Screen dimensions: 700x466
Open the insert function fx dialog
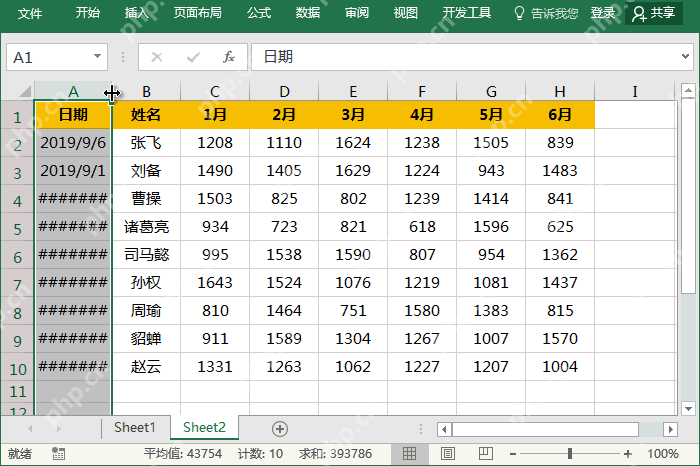(229, 57)
